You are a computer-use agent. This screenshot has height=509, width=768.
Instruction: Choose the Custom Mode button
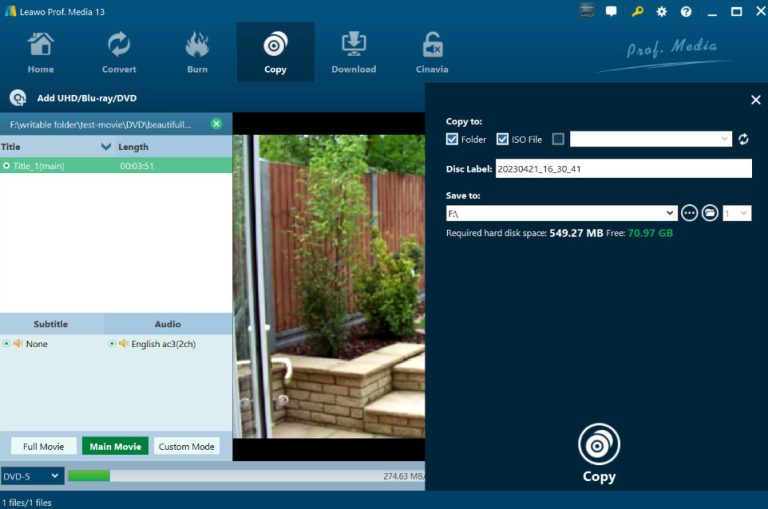187,446
